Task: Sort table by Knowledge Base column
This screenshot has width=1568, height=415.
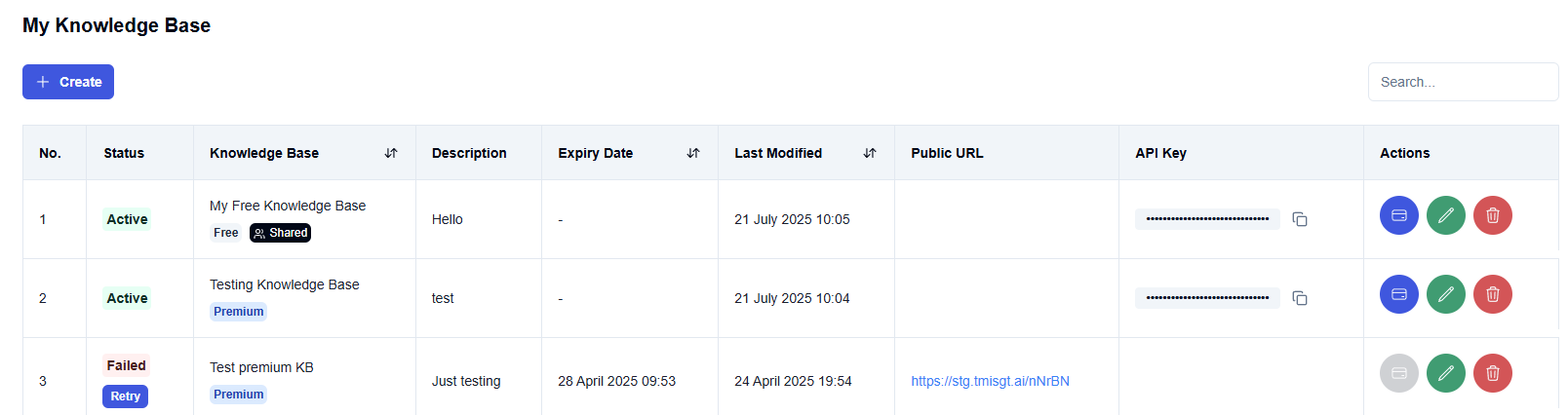Action: coord(391,153)
